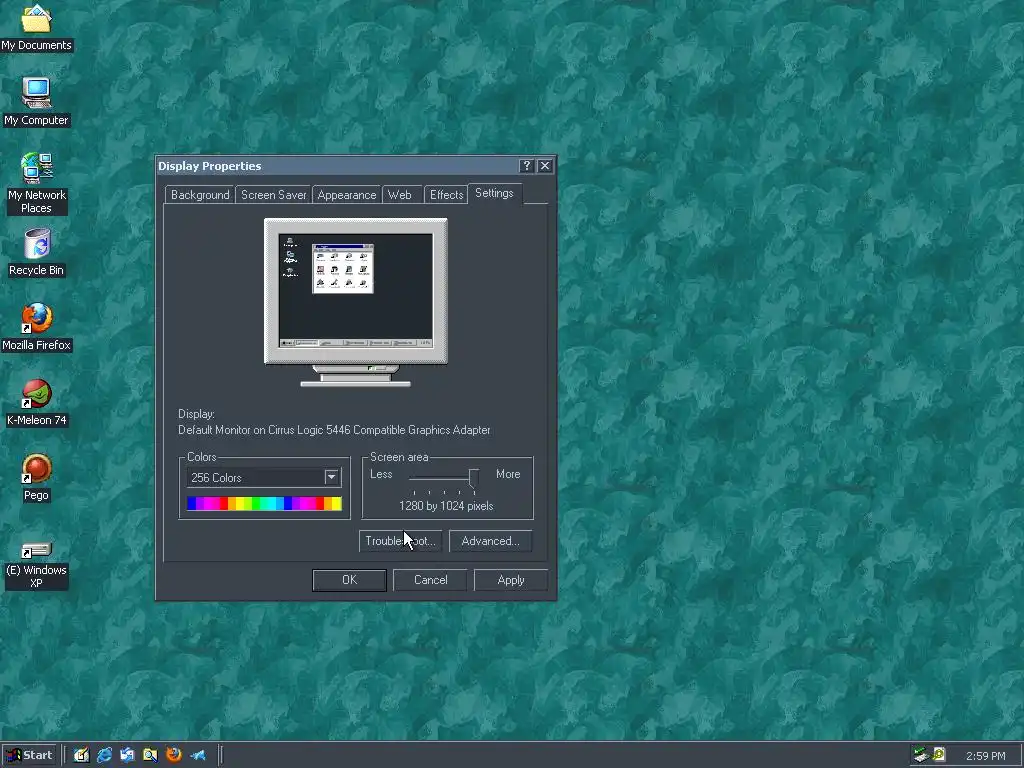This screenshot has width=1024, height=768.
Task: Launch Internet Explorer from Quick Launch
Action: 104,755
